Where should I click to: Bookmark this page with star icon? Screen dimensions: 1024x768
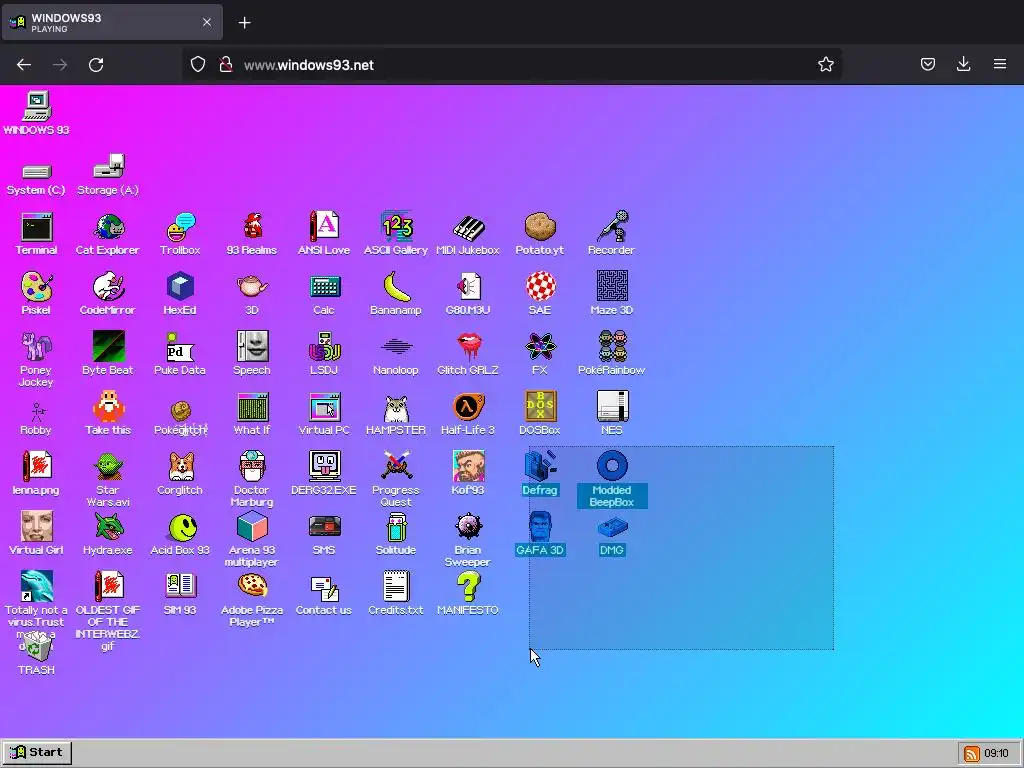point(825,64)
